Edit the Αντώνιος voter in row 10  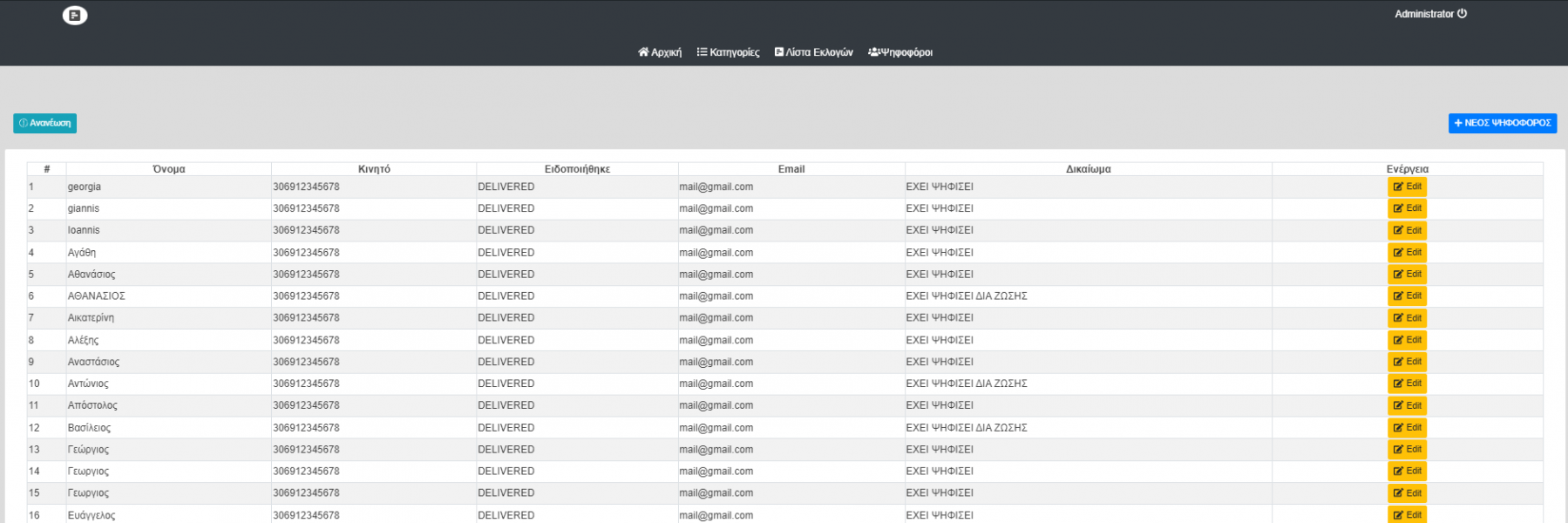tap(1407, 384)
